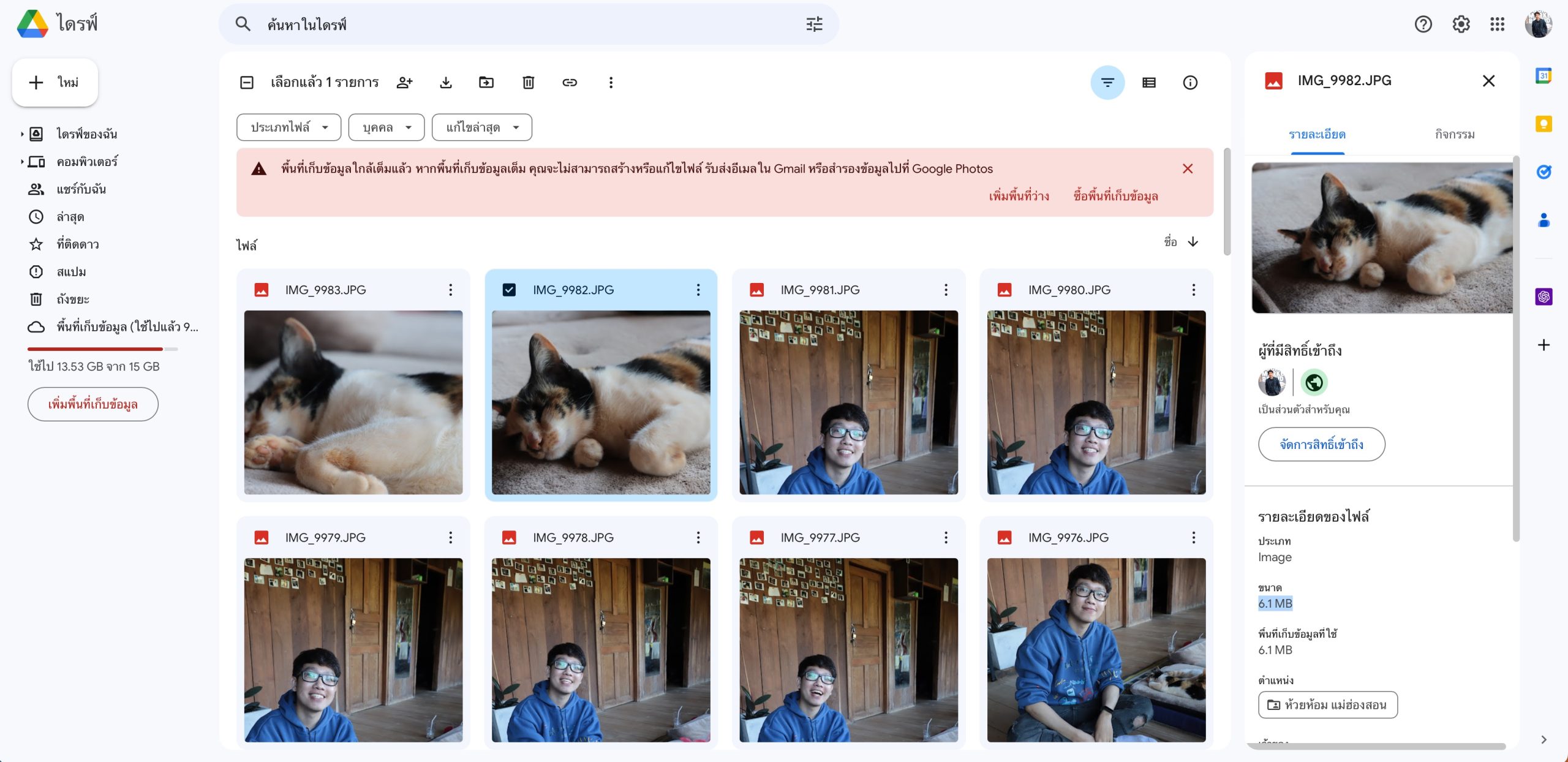The width and height of the screenshot is (1568, 762).
Task: Open Google Keep side panel icon
Action: pos(1543,124)
